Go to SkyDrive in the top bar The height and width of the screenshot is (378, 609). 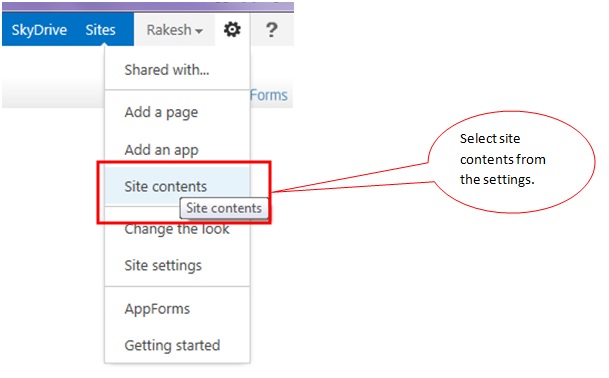point(39,30)
